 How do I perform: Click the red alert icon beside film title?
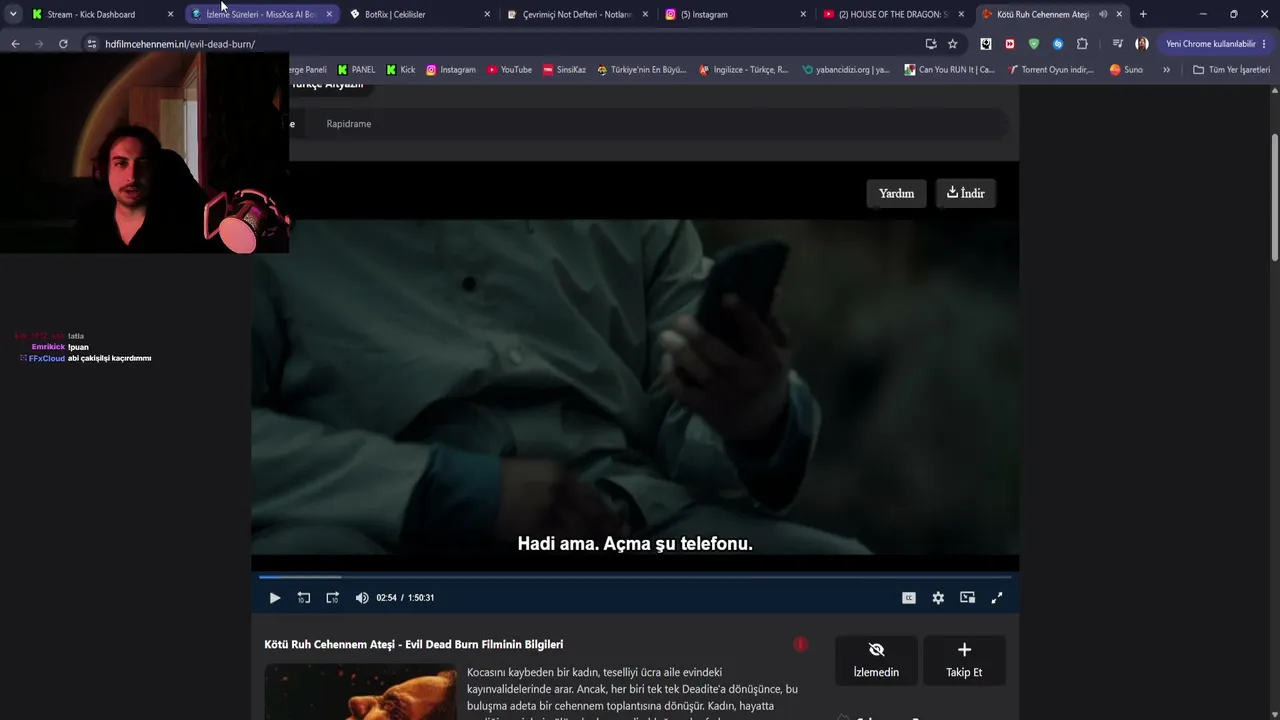pos(800,645)
